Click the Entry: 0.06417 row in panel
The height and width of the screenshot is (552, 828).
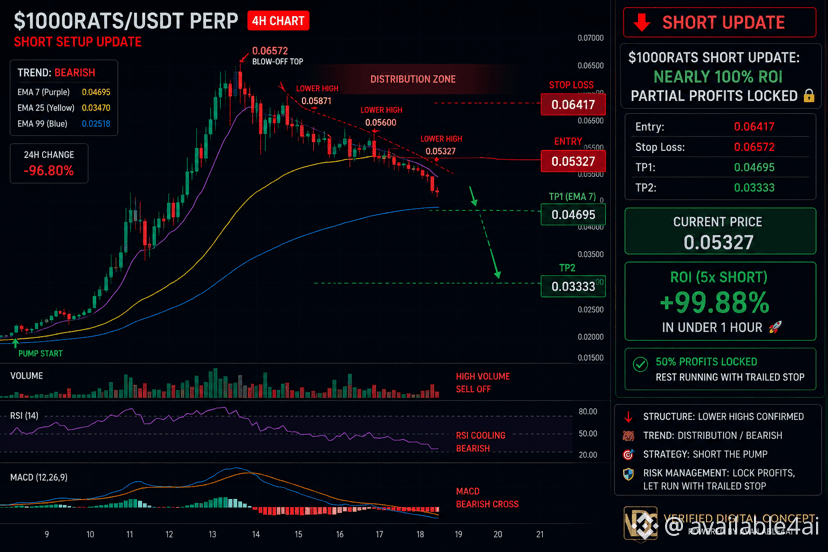[x=721, y=127]
